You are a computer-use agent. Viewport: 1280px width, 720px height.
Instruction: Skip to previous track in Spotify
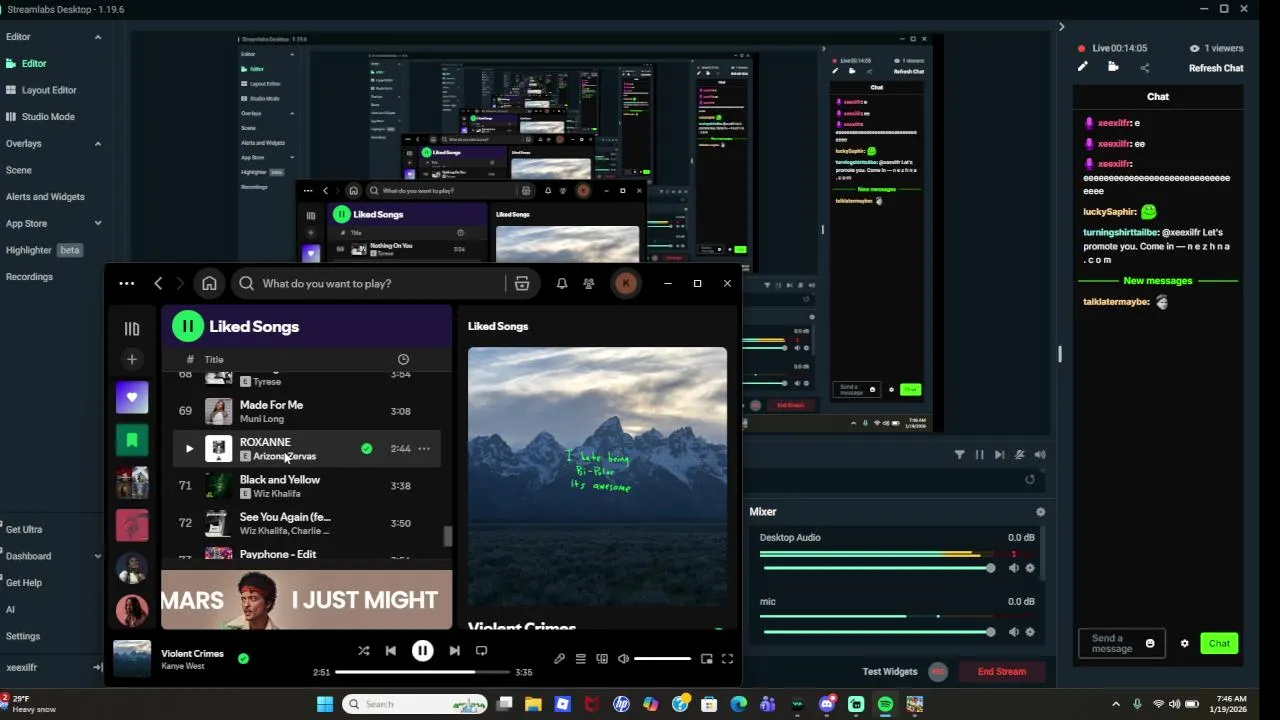tap(391, 650)
